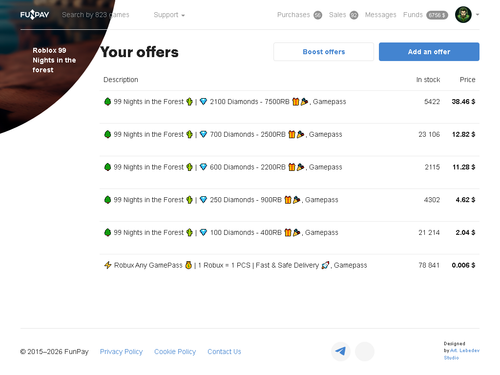
Task: Click the diamond icon in 2100 Diamonds offer
Action: pos(203,101)
